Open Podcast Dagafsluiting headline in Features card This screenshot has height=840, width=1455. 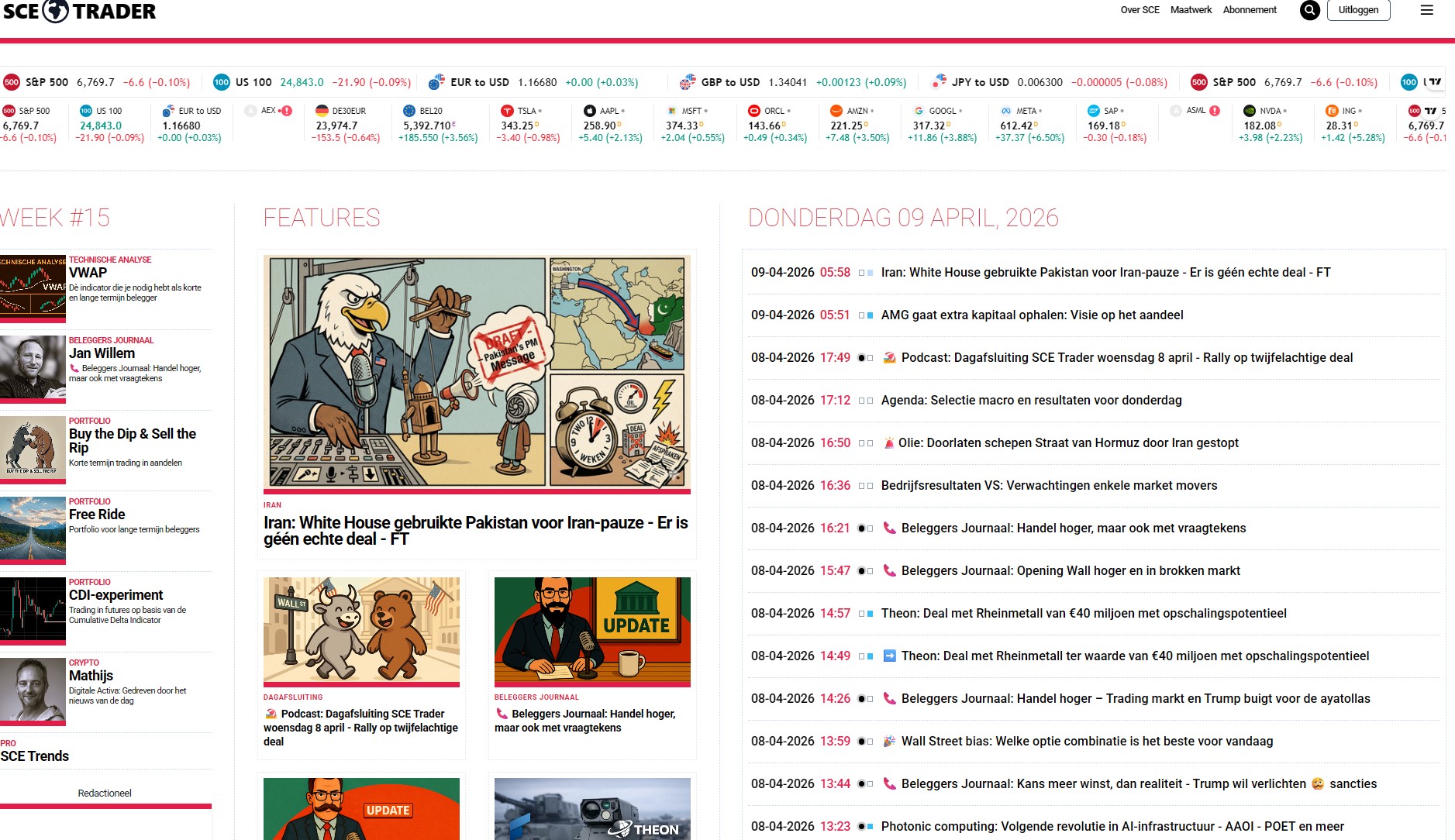(x=360, y=728)
